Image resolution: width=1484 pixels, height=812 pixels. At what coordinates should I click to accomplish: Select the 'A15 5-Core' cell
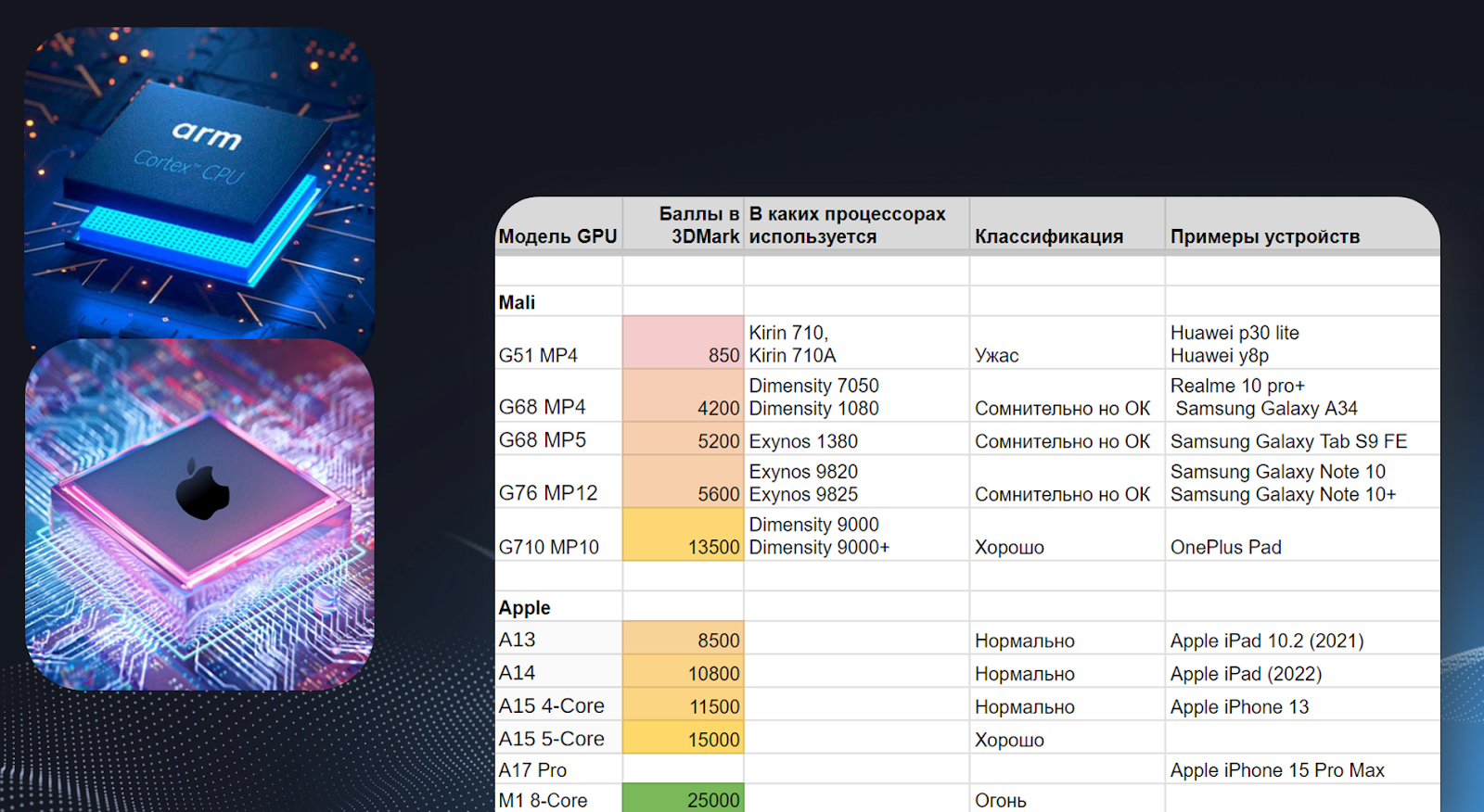558,738
